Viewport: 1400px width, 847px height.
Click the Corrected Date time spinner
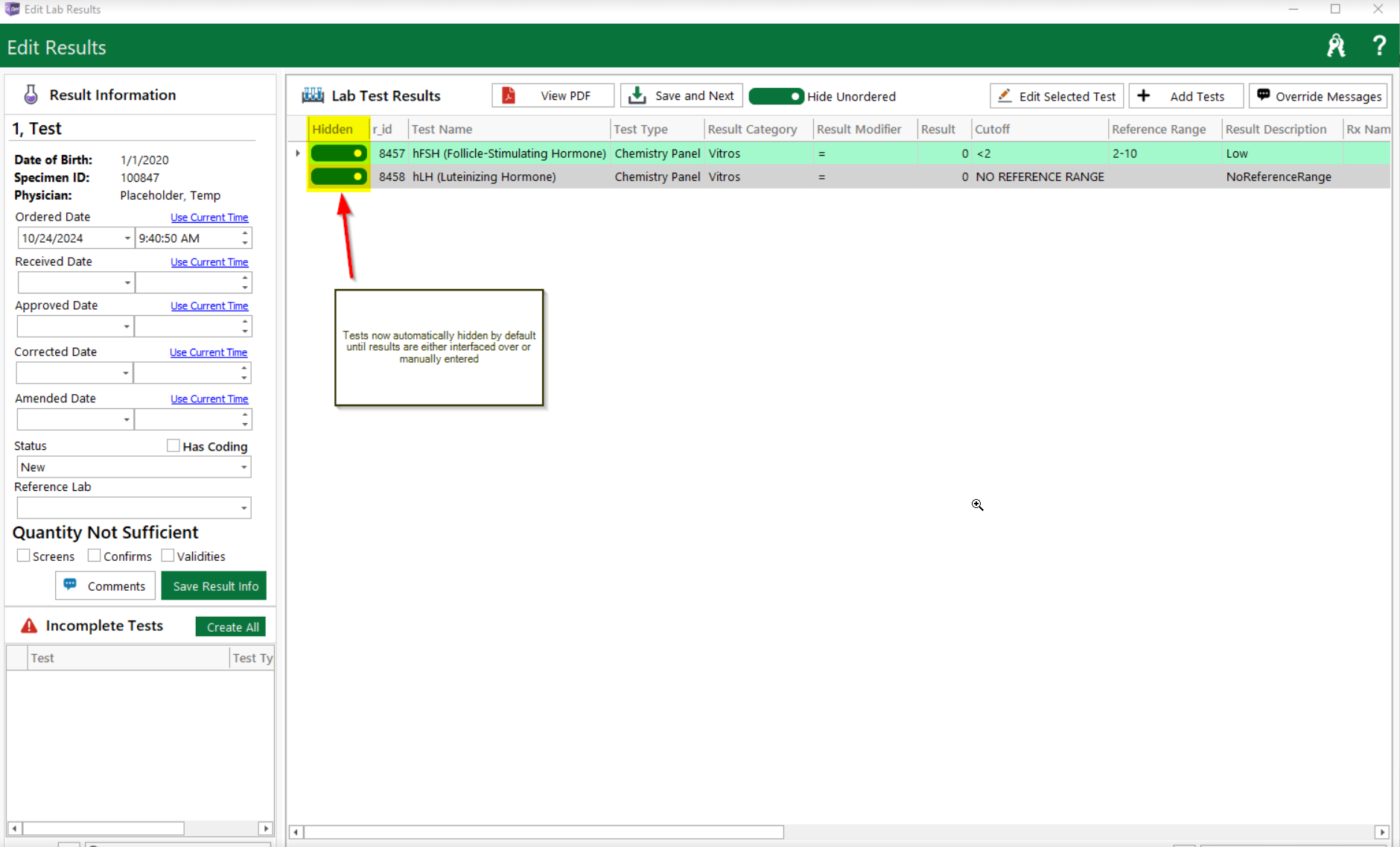(244, 372)
